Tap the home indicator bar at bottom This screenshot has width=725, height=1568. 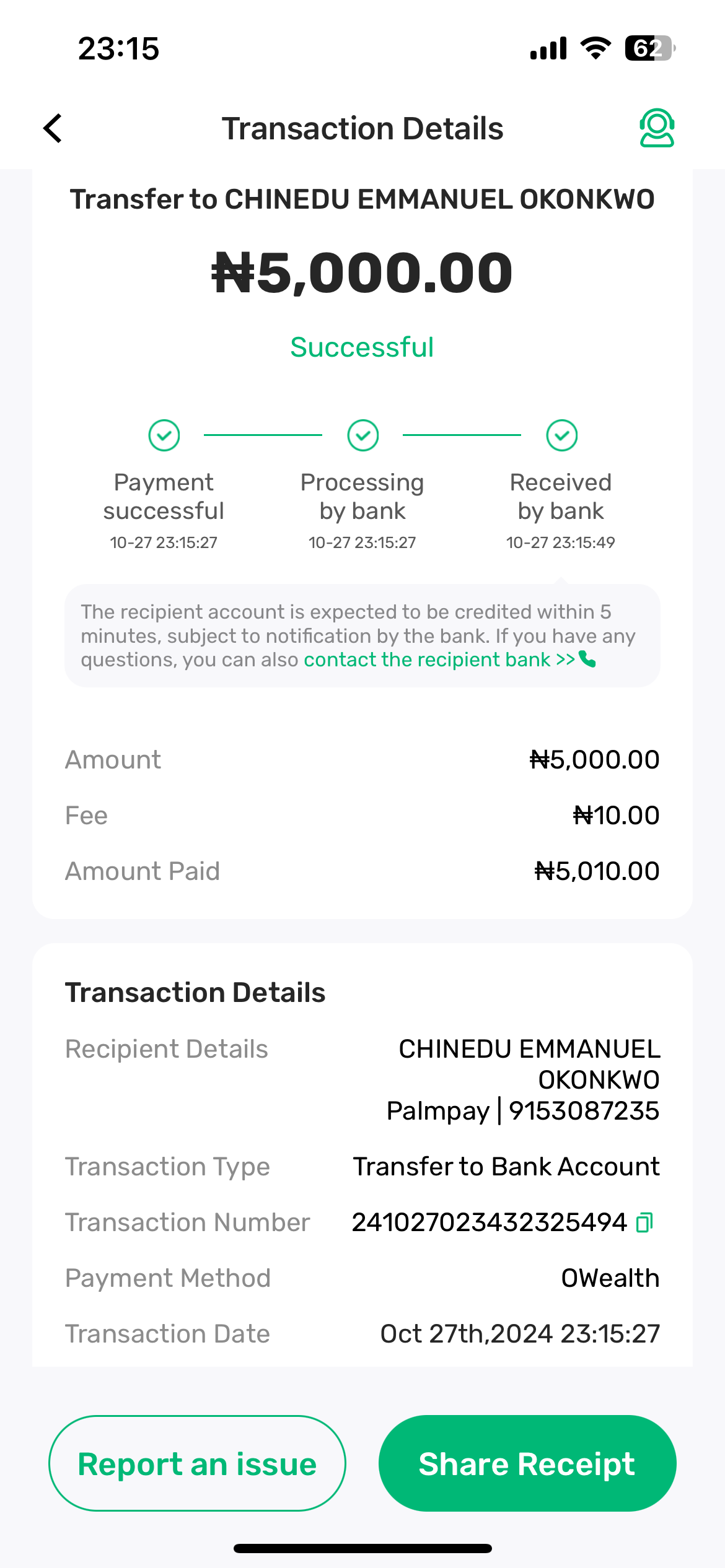pos(362,1548)
